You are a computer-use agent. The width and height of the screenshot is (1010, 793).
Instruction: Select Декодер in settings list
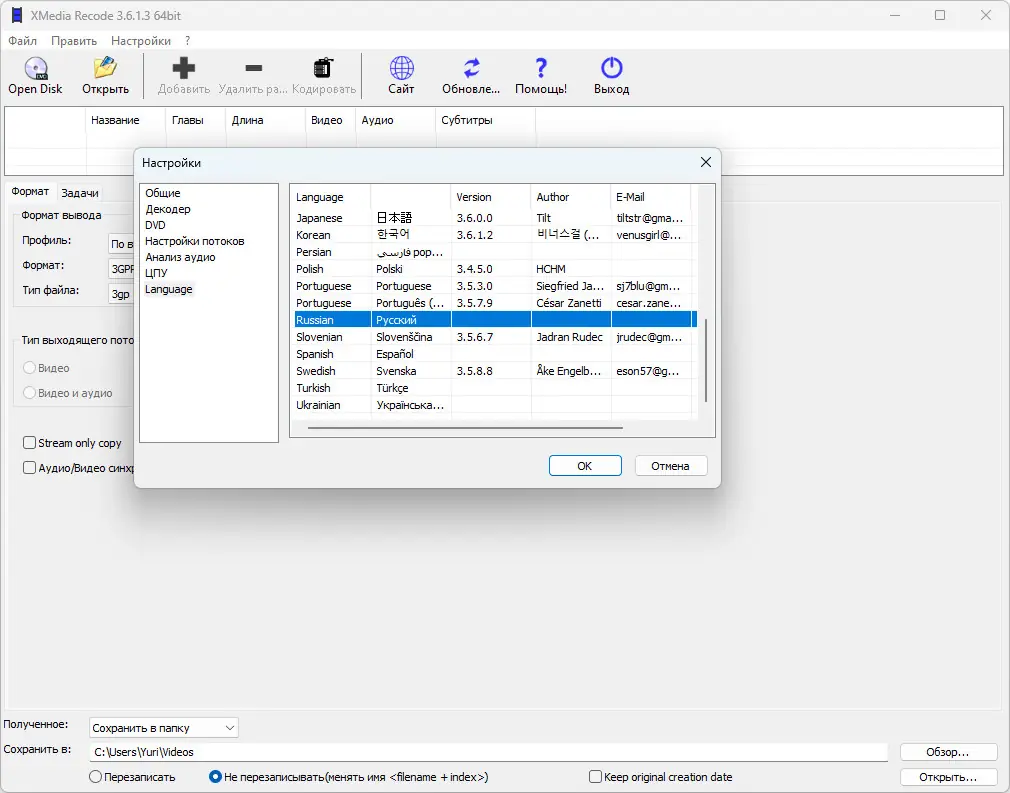pyautogui.click(x=168, y=209)
